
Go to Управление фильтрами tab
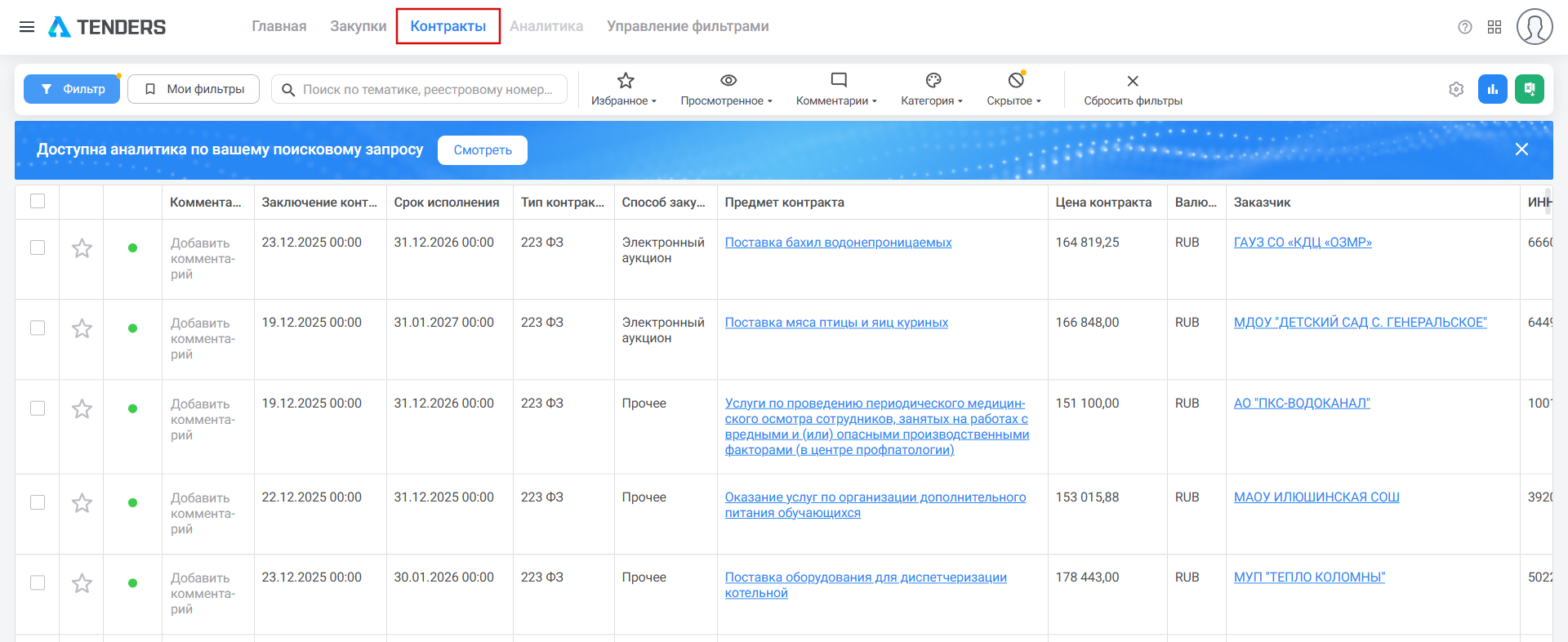[688, 26]
